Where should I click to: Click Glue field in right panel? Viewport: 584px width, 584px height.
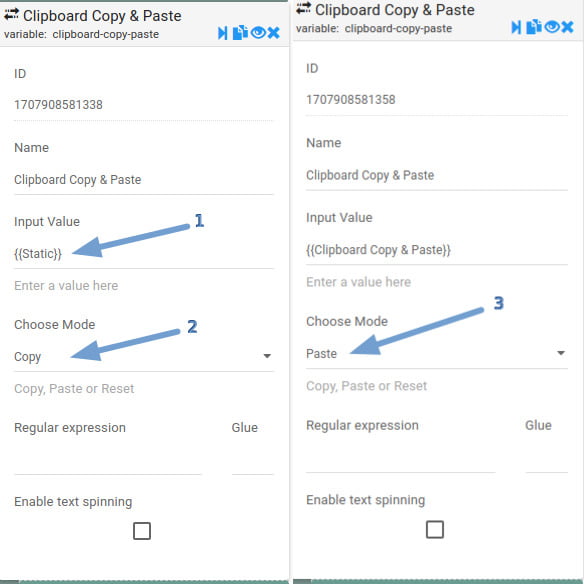546,460
